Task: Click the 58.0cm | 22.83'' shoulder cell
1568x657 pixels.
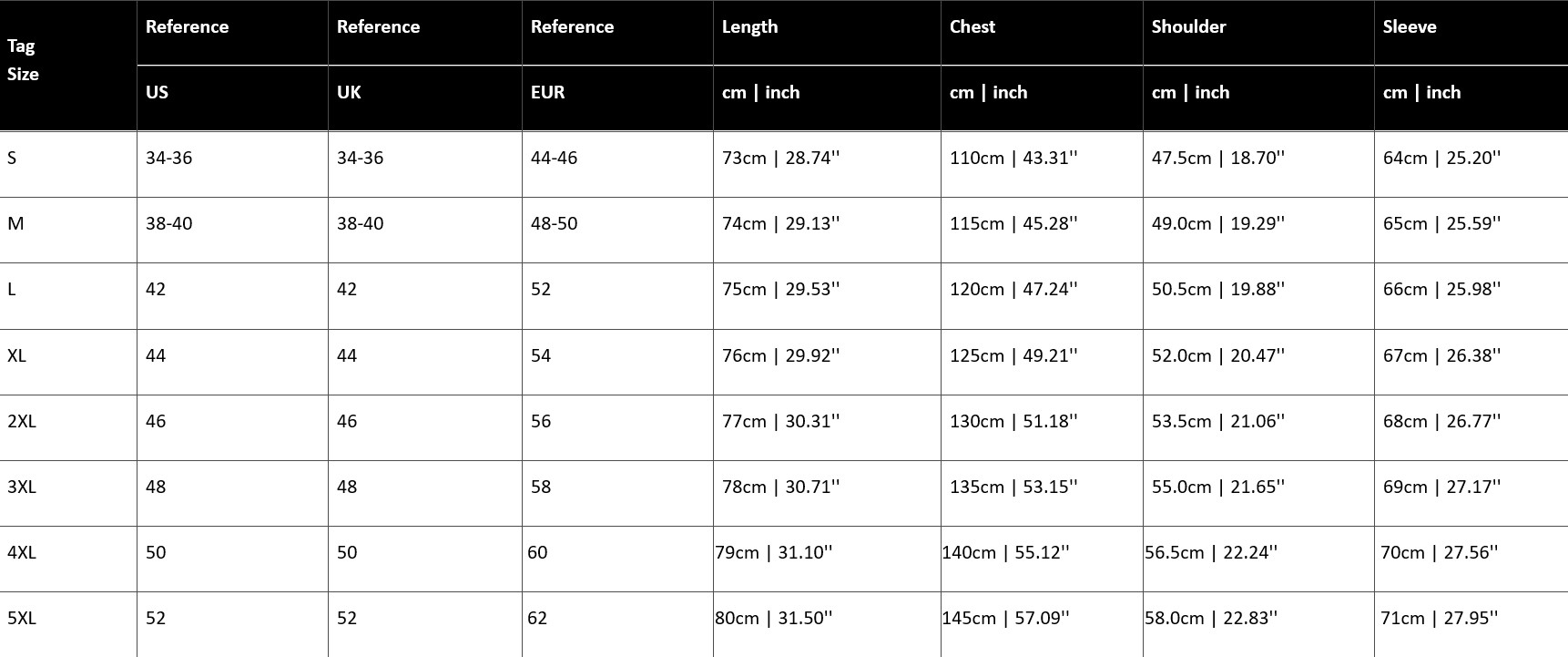Action: (1210, 619)
